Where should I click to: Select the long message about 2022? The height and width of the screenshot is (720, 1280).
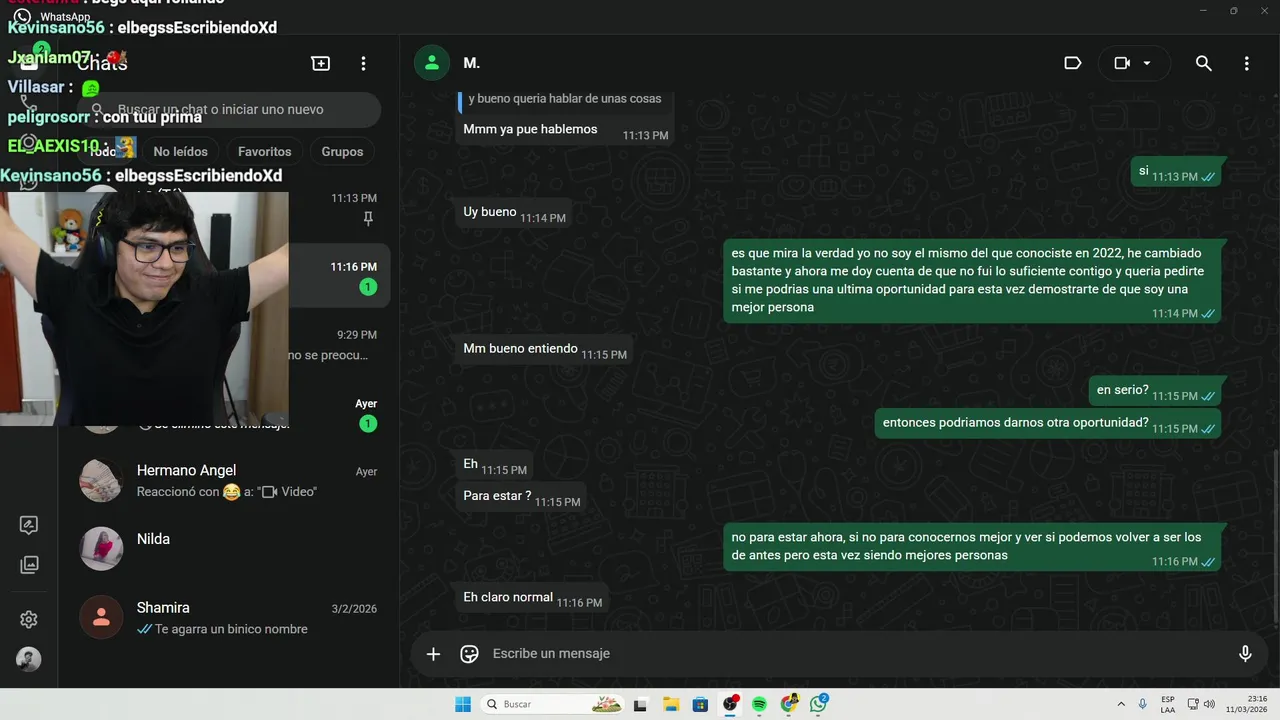(972, 282)
